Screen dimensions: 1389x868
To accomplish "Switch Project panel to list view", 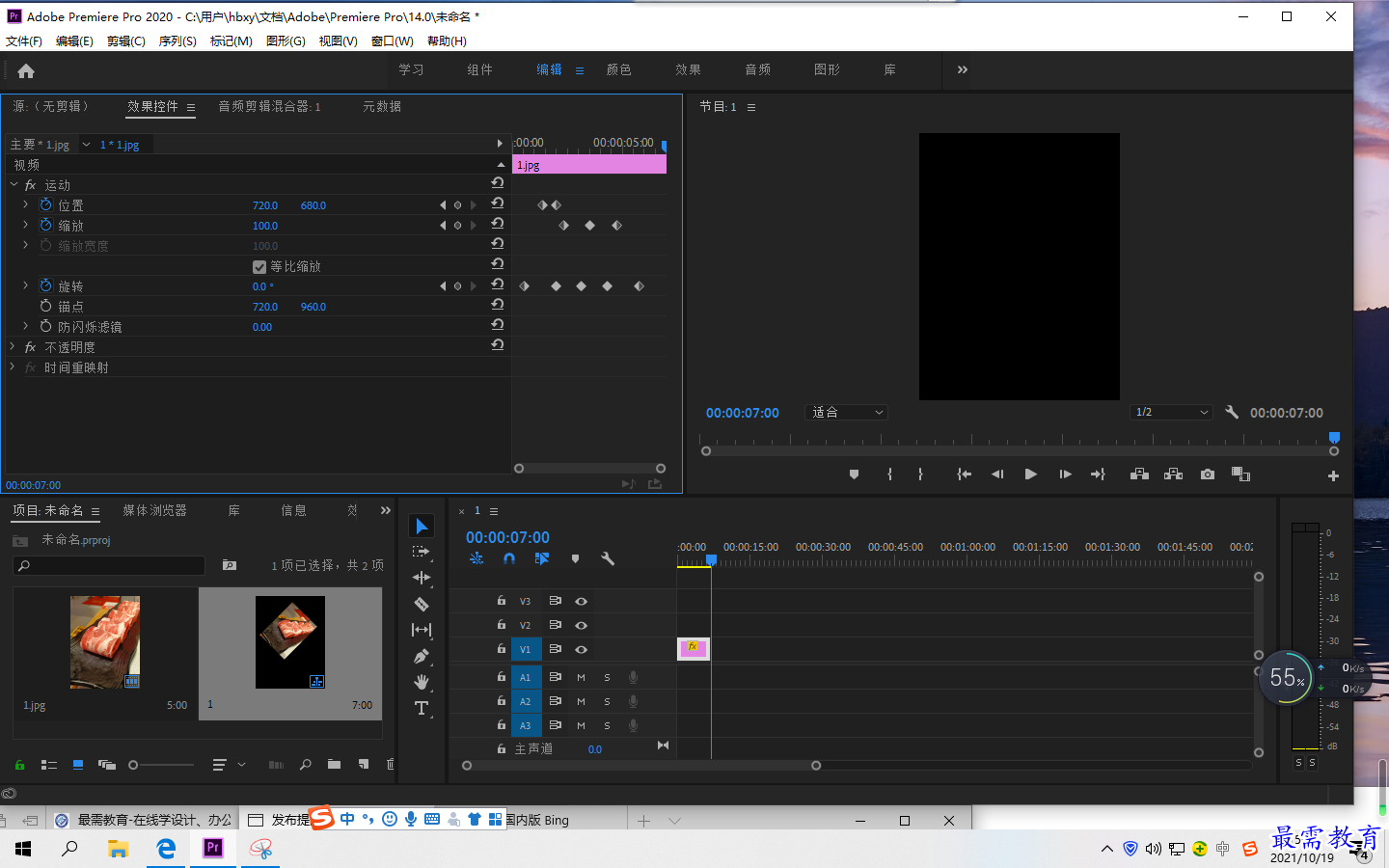I will [49, 765].
